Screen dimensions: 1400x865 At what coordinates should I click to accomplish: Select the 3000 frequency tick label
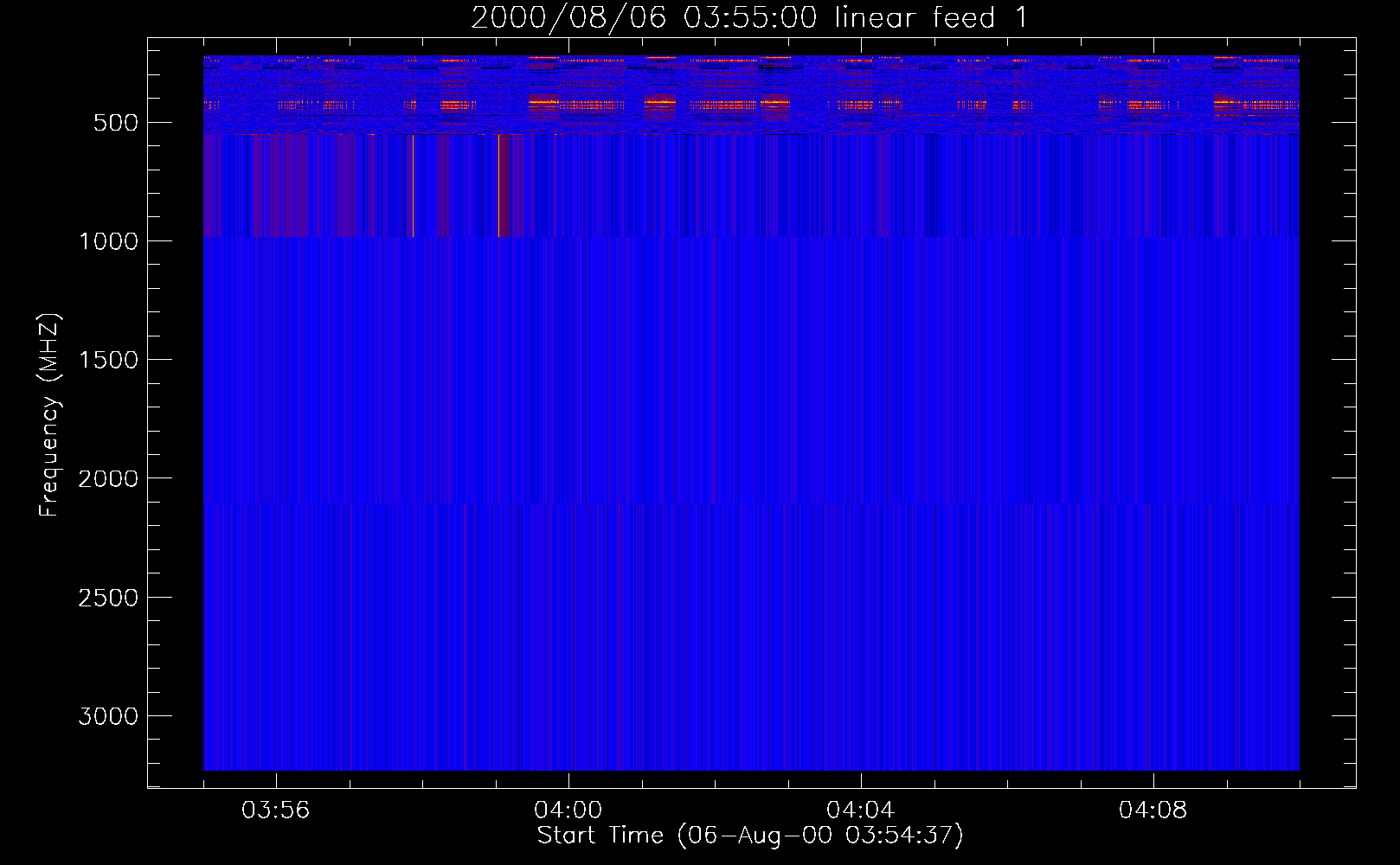(108, 716)
